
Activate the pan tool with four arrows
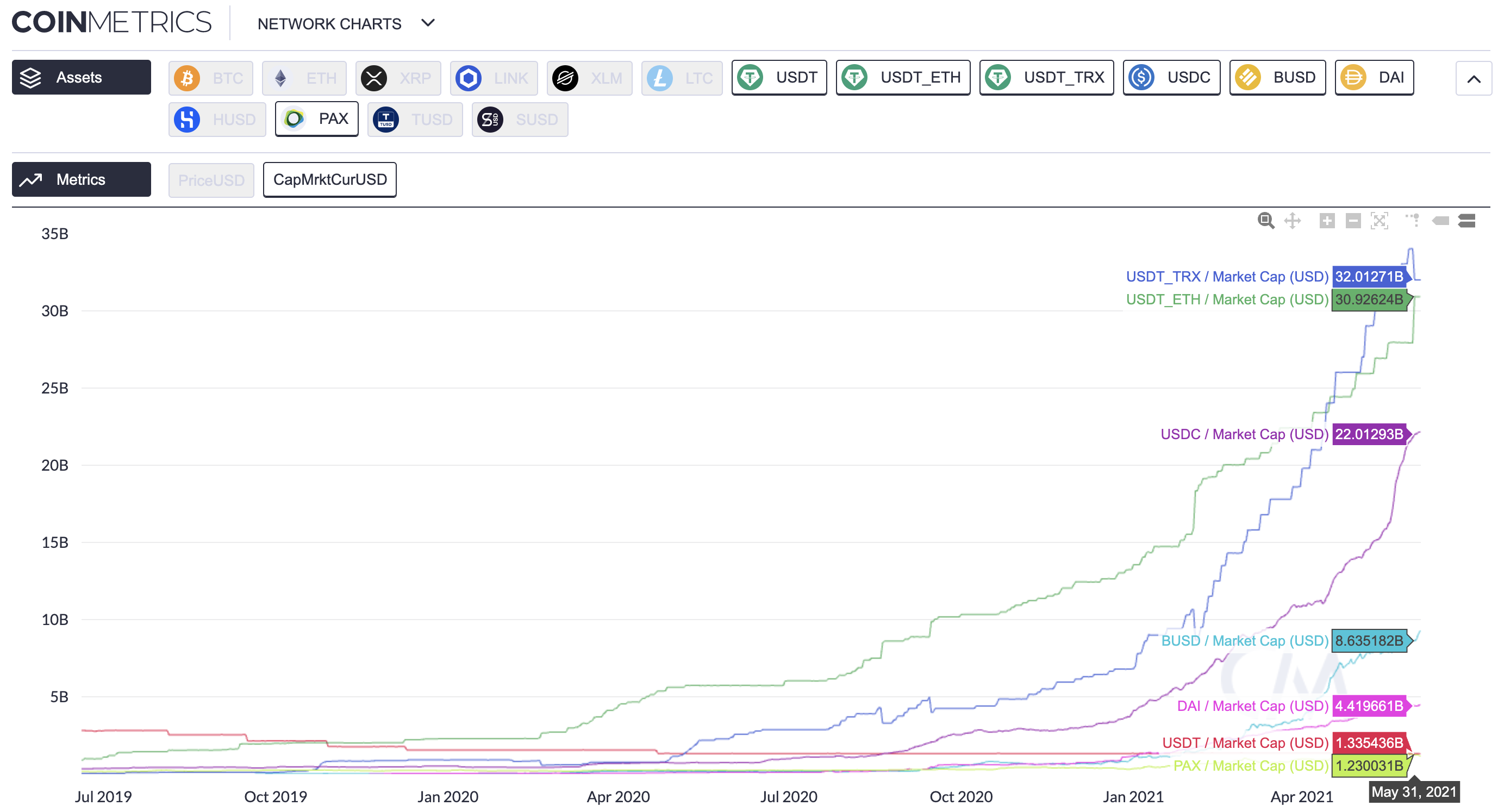[x=1292, y=221]
